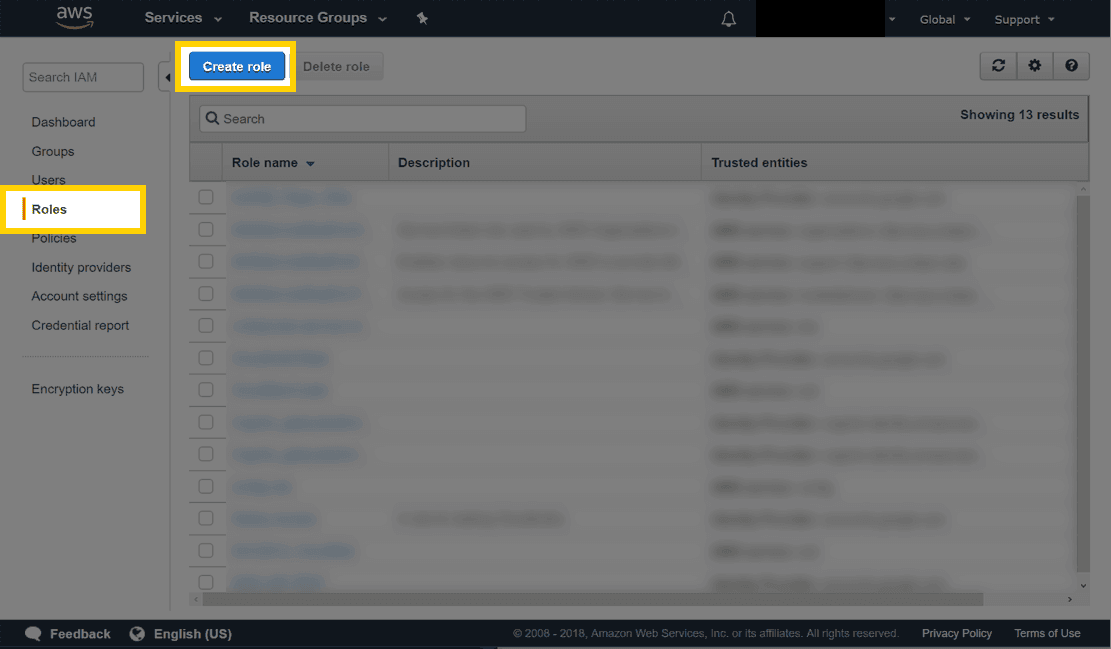1111x649 pixels.
Task: Click the Create role button
Action: tap(237, 66)
